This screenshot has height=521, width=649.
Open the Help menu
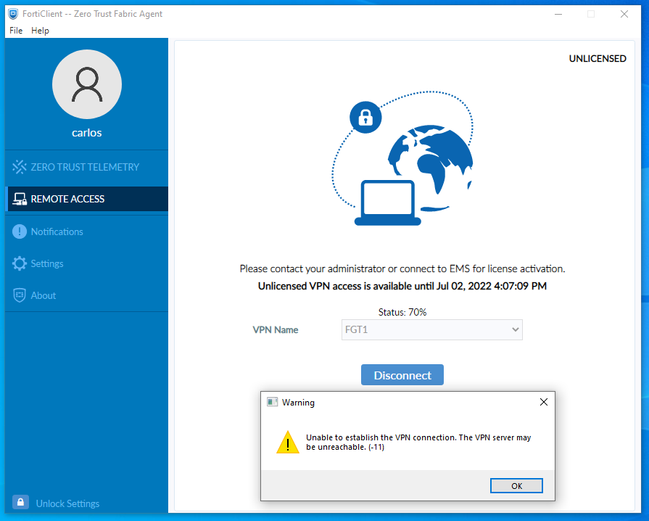pos(40,31)
